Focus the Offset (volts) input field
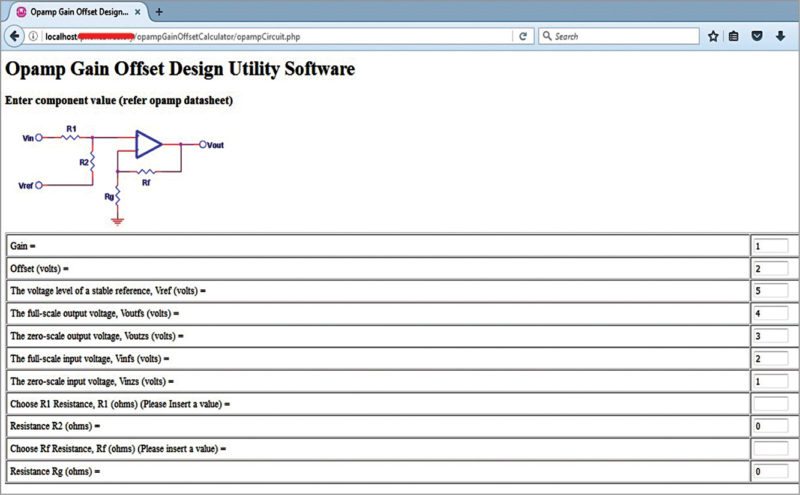800x495 pixels. click(770, 269)
